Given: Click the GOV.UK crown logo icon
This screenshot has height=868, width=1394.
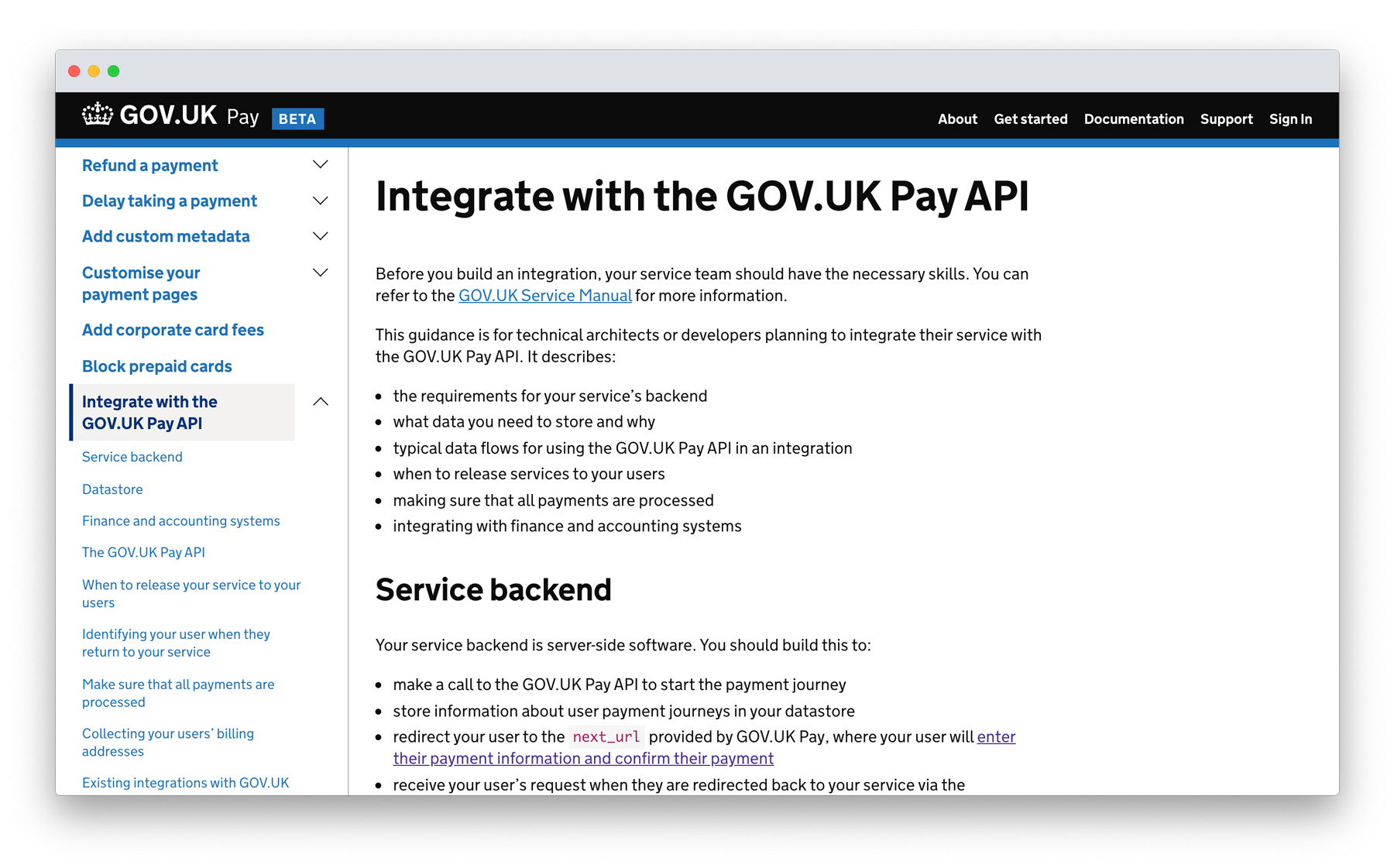Looking at the screenshot, I should [98, 115].
